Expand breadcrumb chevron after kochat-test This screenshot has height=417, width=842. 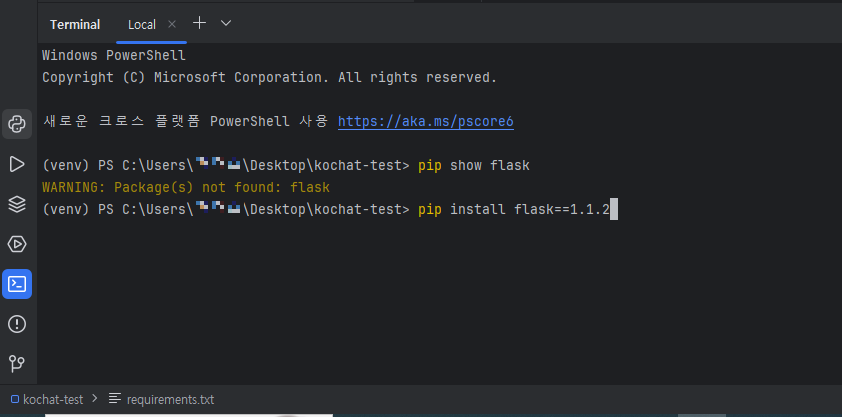pos(95,399)
